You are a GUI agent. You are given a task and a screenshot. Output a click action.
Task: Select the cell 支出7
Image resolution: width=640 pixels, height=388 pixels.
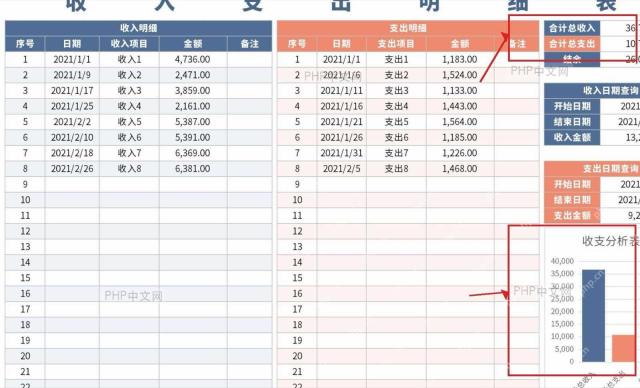(x=396, y=153)
